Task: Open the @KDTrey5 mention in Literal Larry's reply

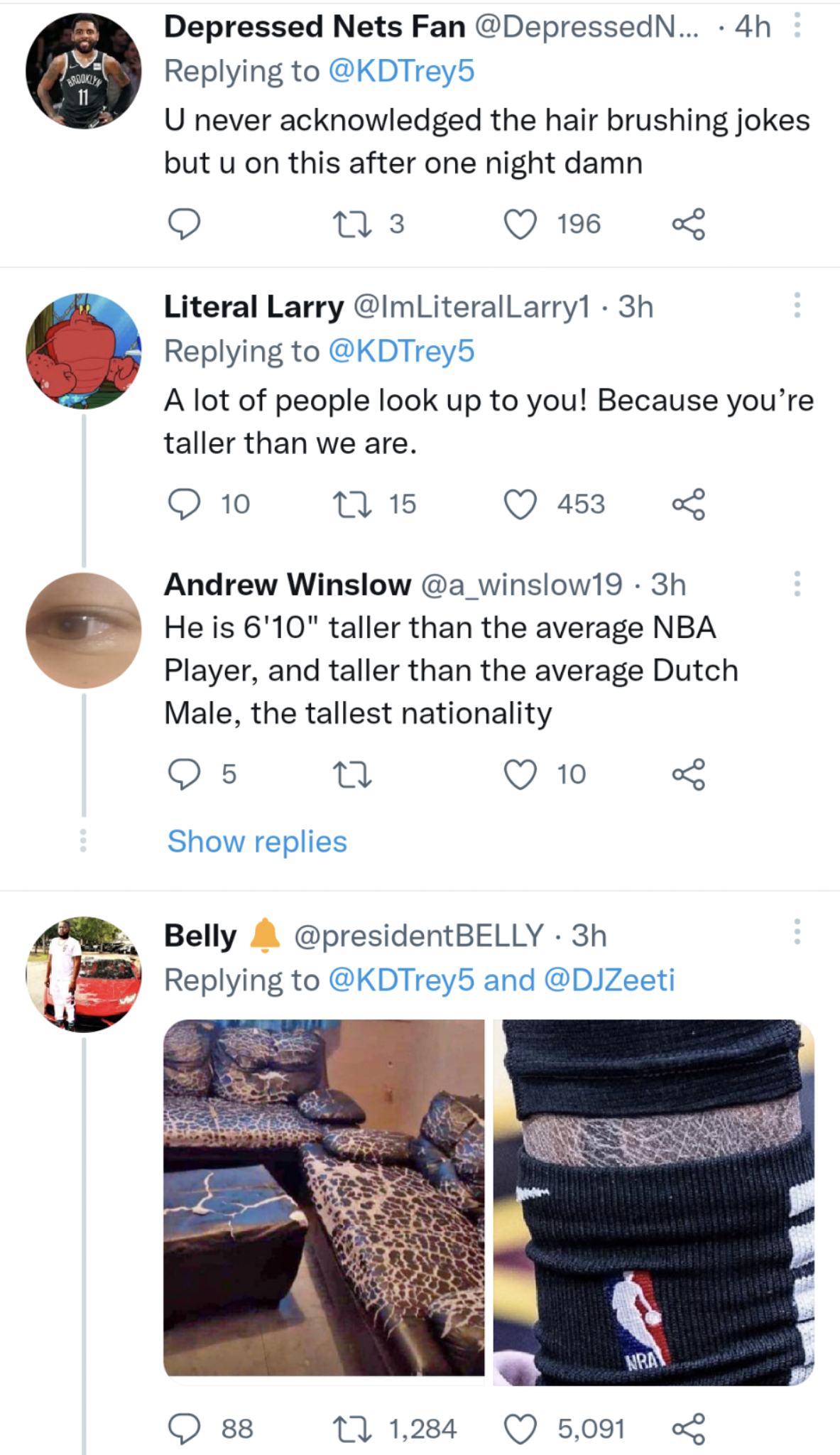Action: pos(401,352)
